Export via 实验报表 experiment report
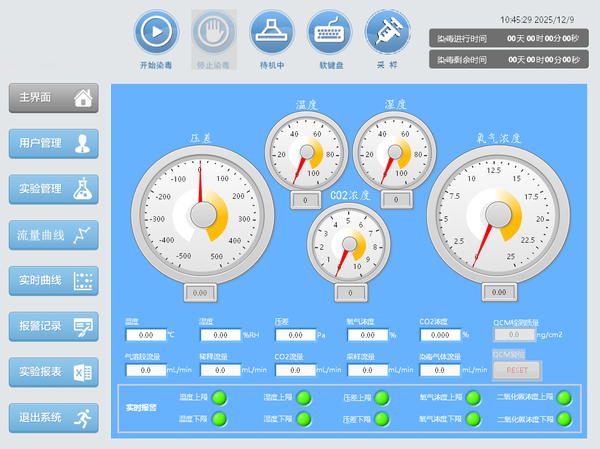This screenshot has width=600, height=449. [x=54, y=372]
